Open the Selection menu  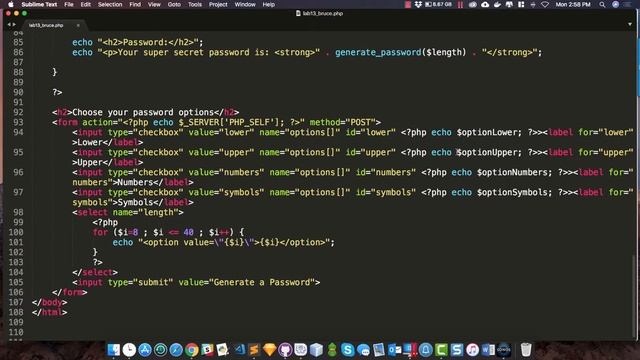pos(110,4)
